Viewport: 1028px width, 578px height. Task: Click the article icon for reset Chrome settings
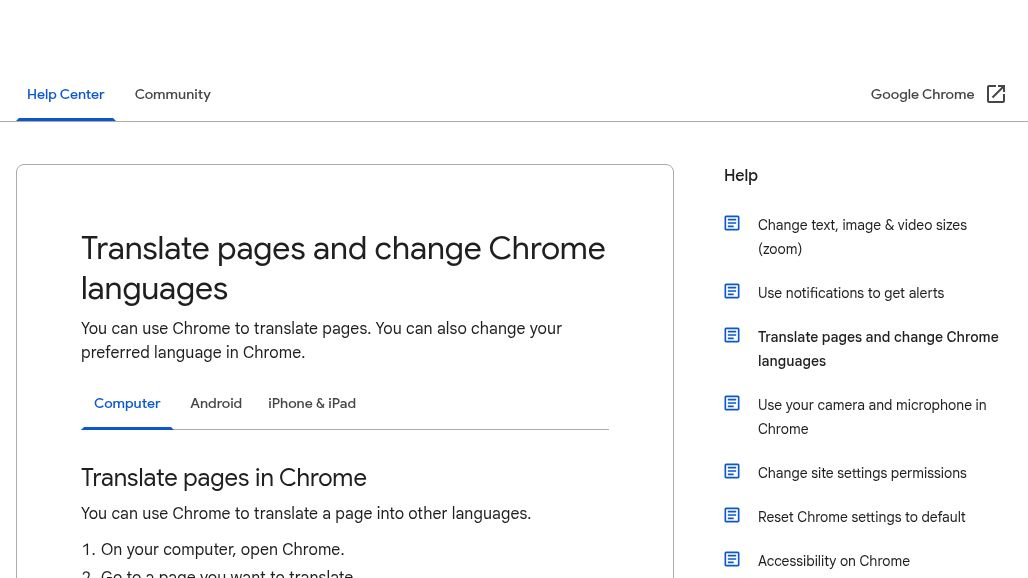732,515
